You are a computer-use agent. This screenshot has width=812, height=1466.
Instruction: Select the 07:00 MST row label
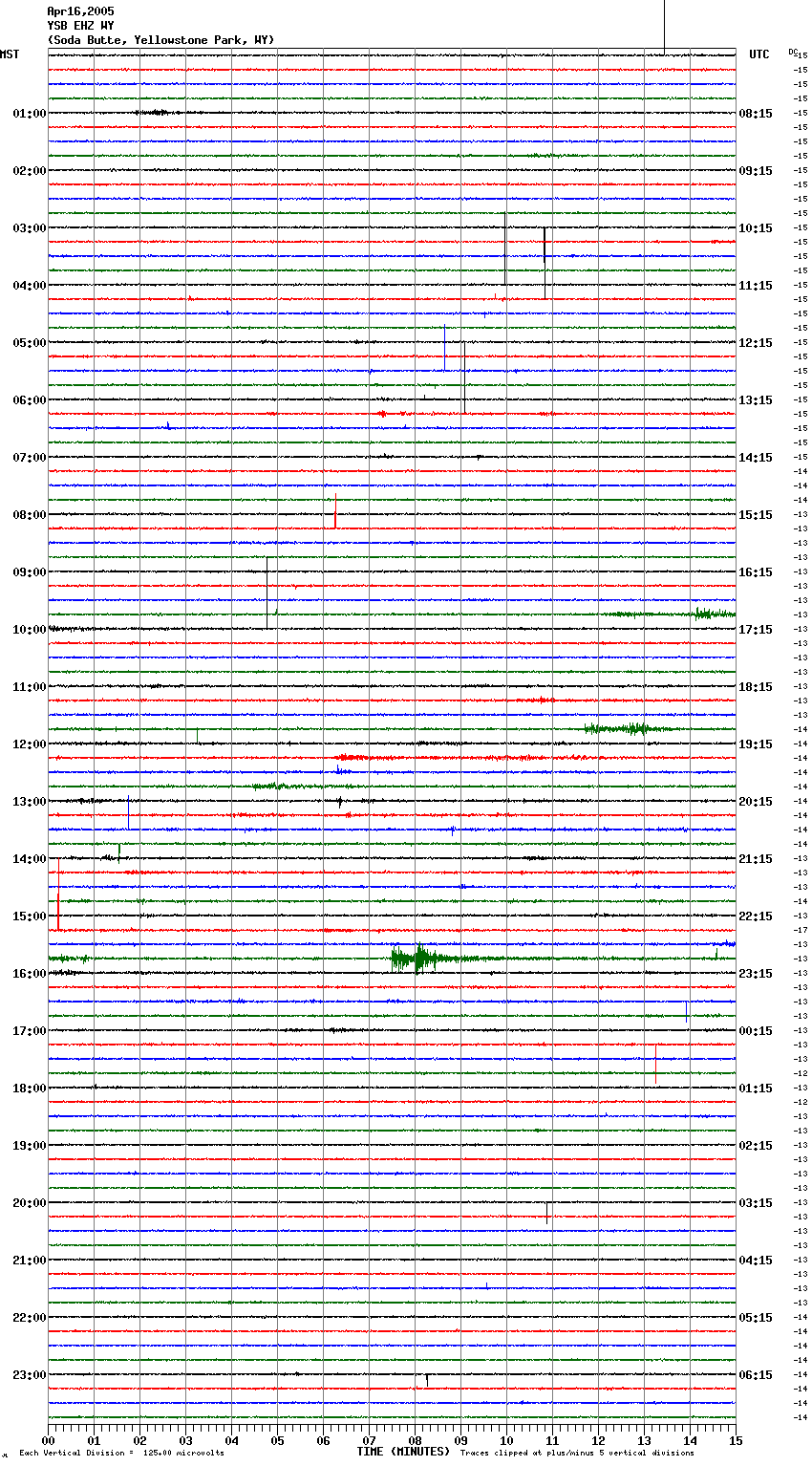click(30, 458)
